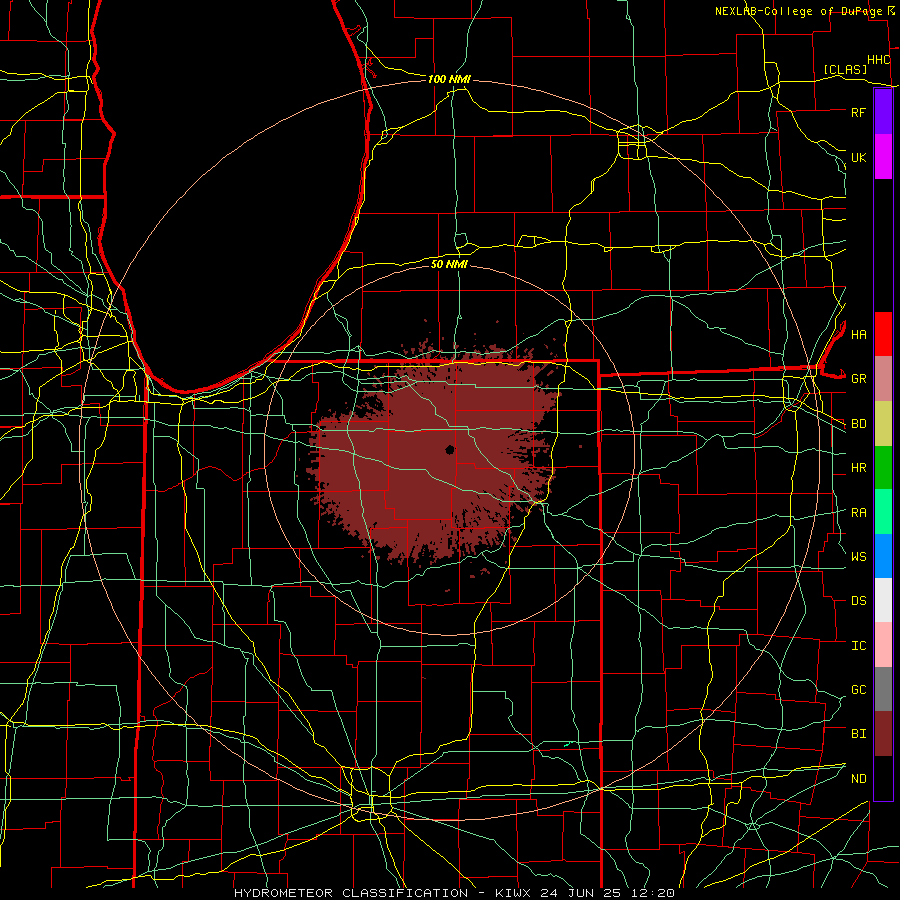Click the 100 NMI range ring label
Viewport: 900px width, 900px height.
point(449,79)
